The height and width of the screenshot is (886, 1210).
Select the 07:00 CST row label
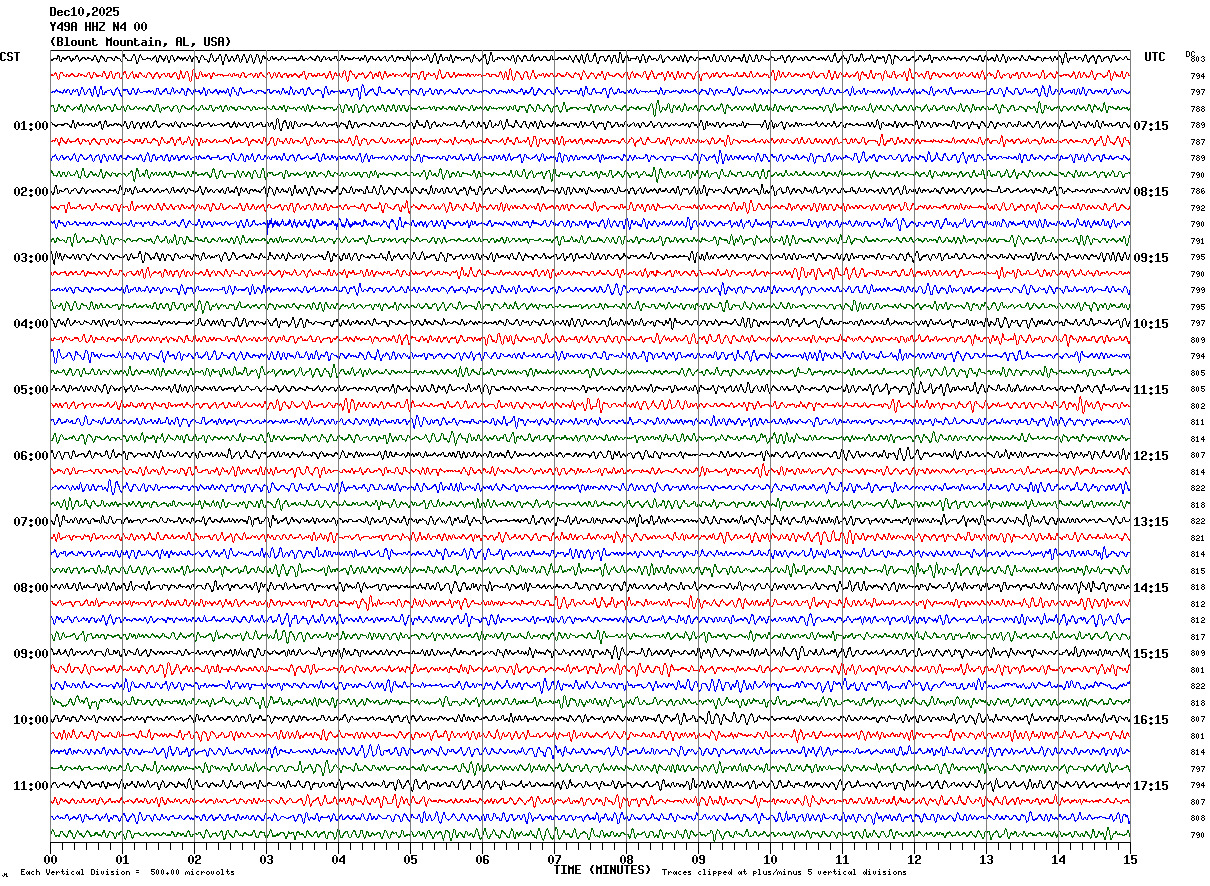pos(31,522)
